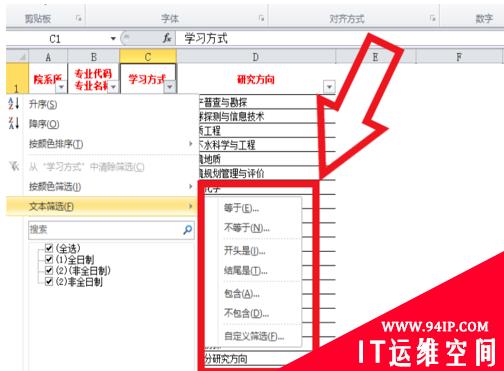Toggle the (2)(非全日制) checkbox

click(49, 270)
